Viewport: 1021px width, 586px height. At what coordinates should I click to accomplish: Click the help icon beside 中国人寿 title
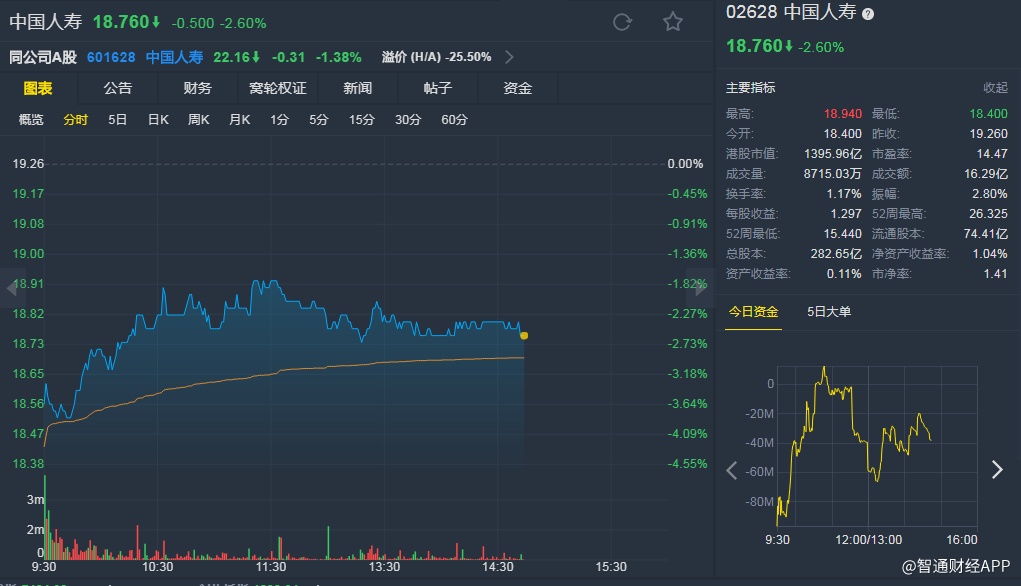pos(867,14)
